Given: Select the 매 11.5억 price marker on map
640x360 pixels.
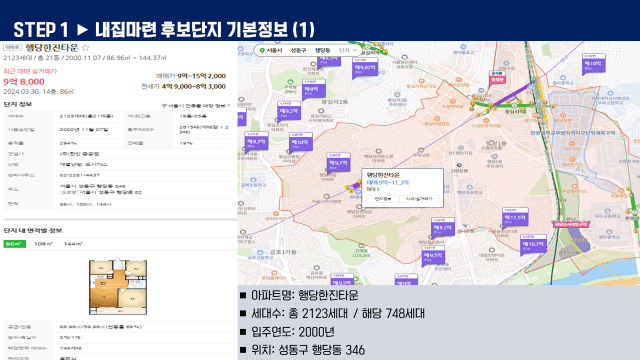Looking at the screenshot, I should (515, 217).
